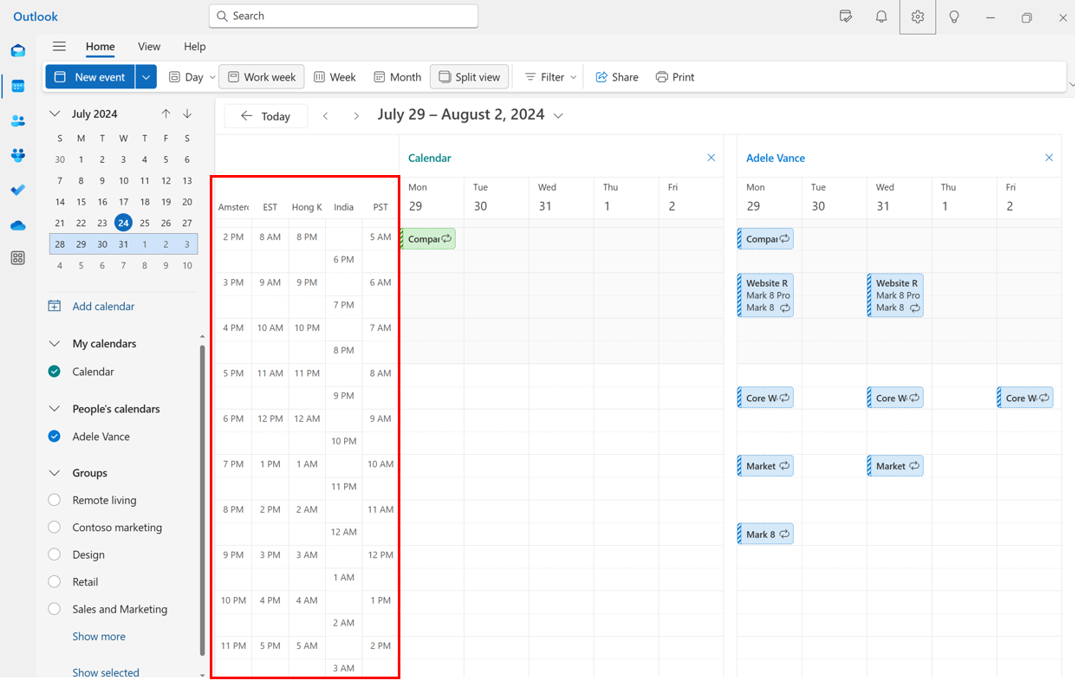The image size is (1075, 699).
Task: Open the My Day panel icon
Action: 845,17
